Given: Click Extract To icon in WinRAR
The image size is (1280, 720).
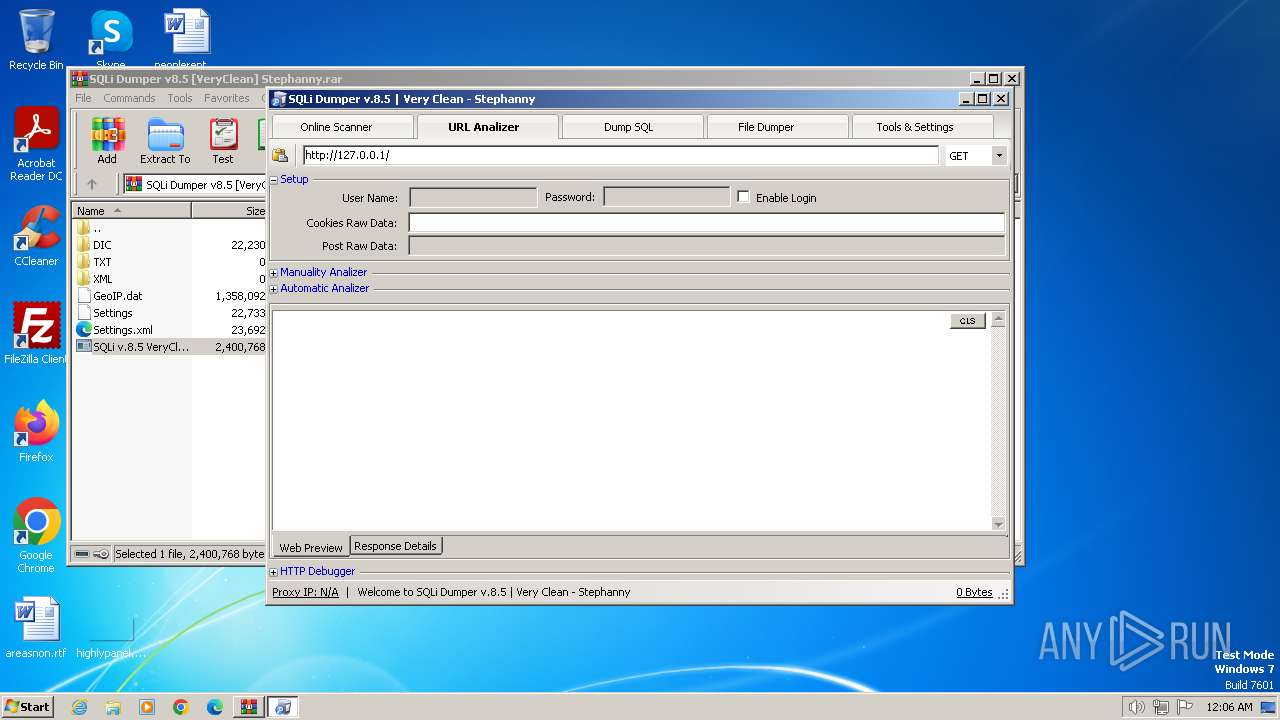Looking at the screenshot, I should click(x=165, y=141).
